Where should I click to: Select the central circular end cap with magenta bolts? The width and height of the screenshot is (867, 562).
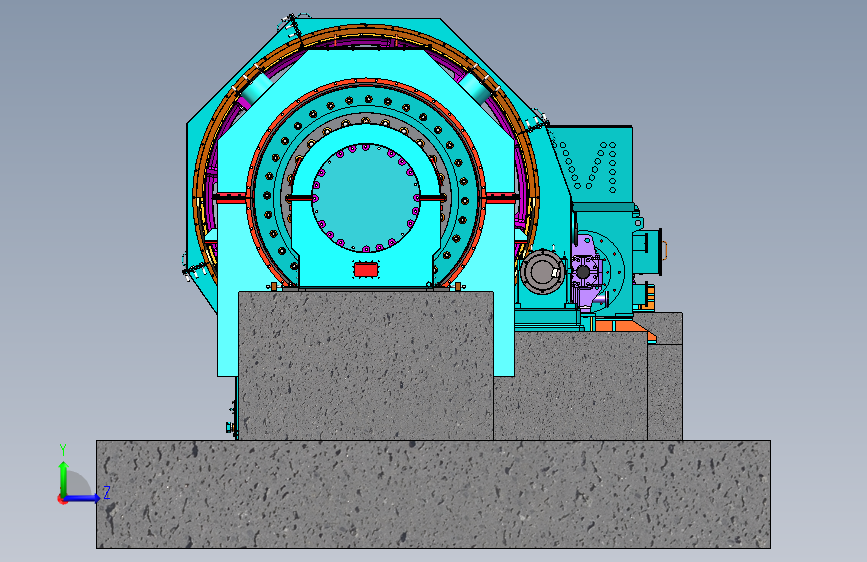365,197
